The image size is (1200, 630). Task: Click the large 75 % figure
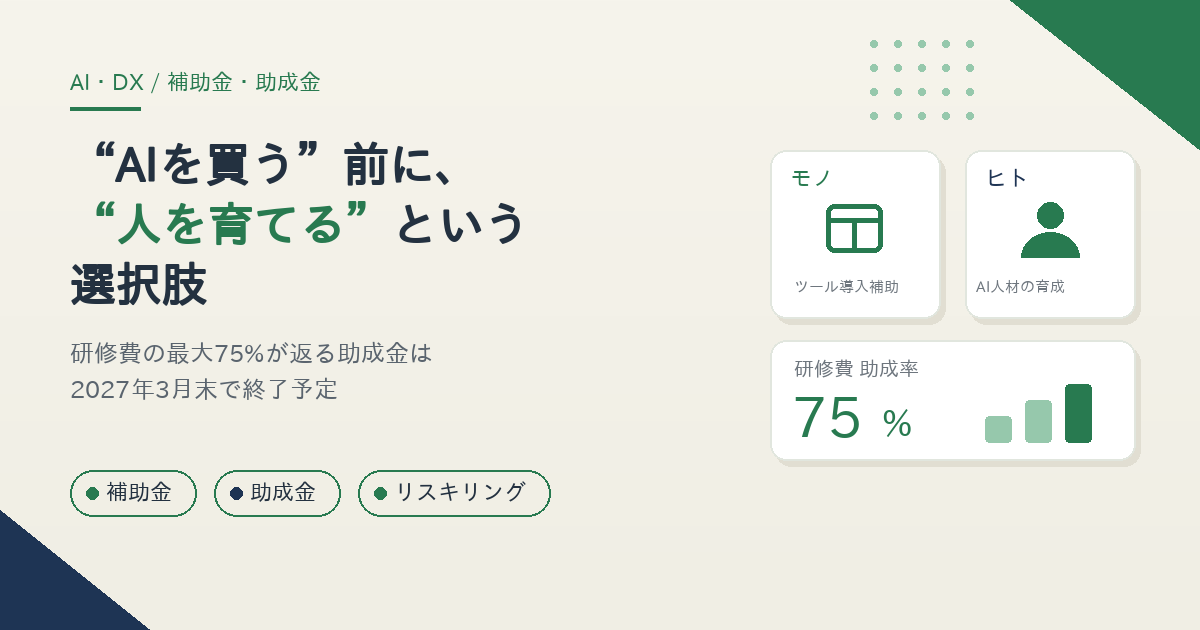pyautogui.click(x=852, y=418)
